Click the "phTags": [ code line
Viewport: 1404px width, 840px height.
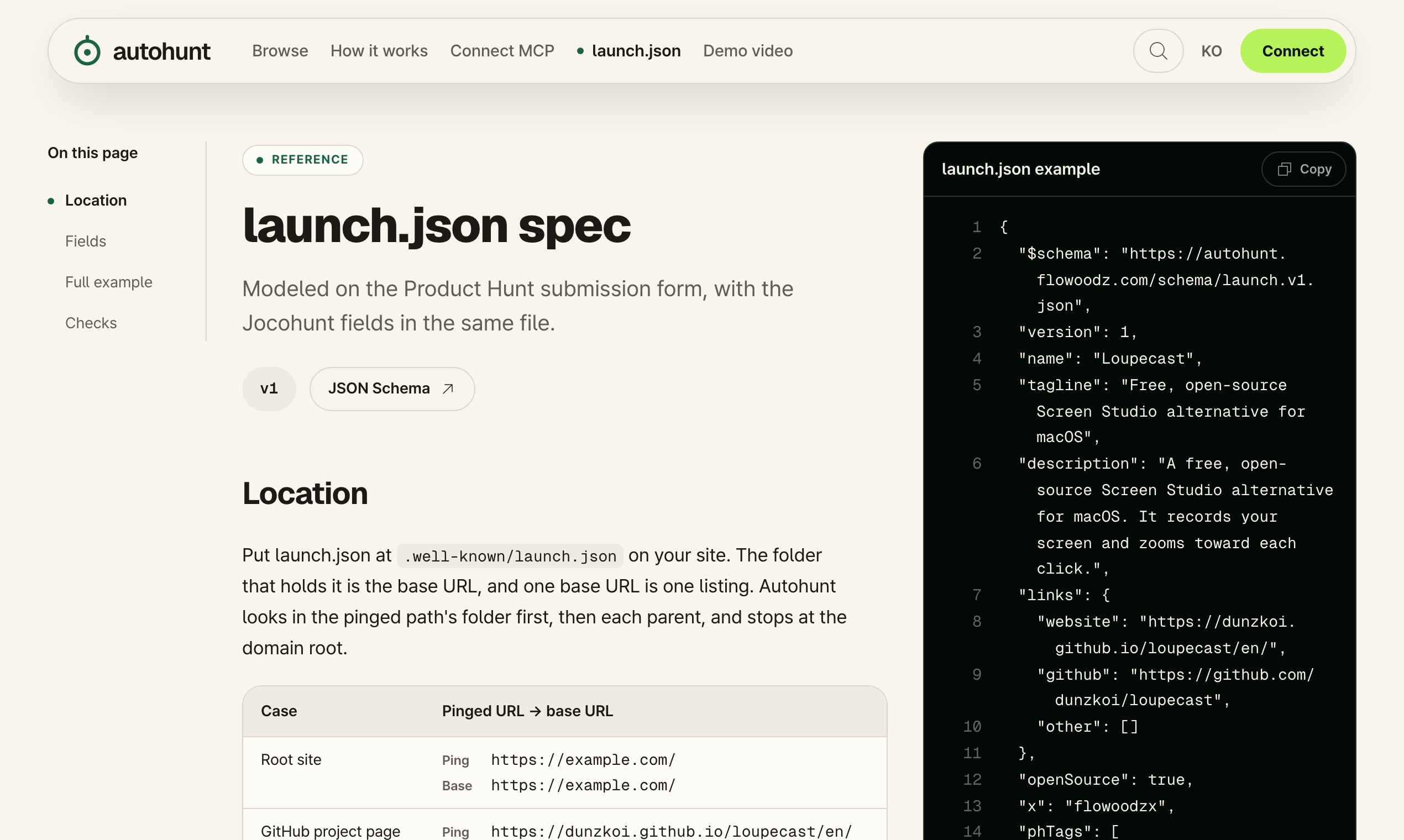(1068, 832)
